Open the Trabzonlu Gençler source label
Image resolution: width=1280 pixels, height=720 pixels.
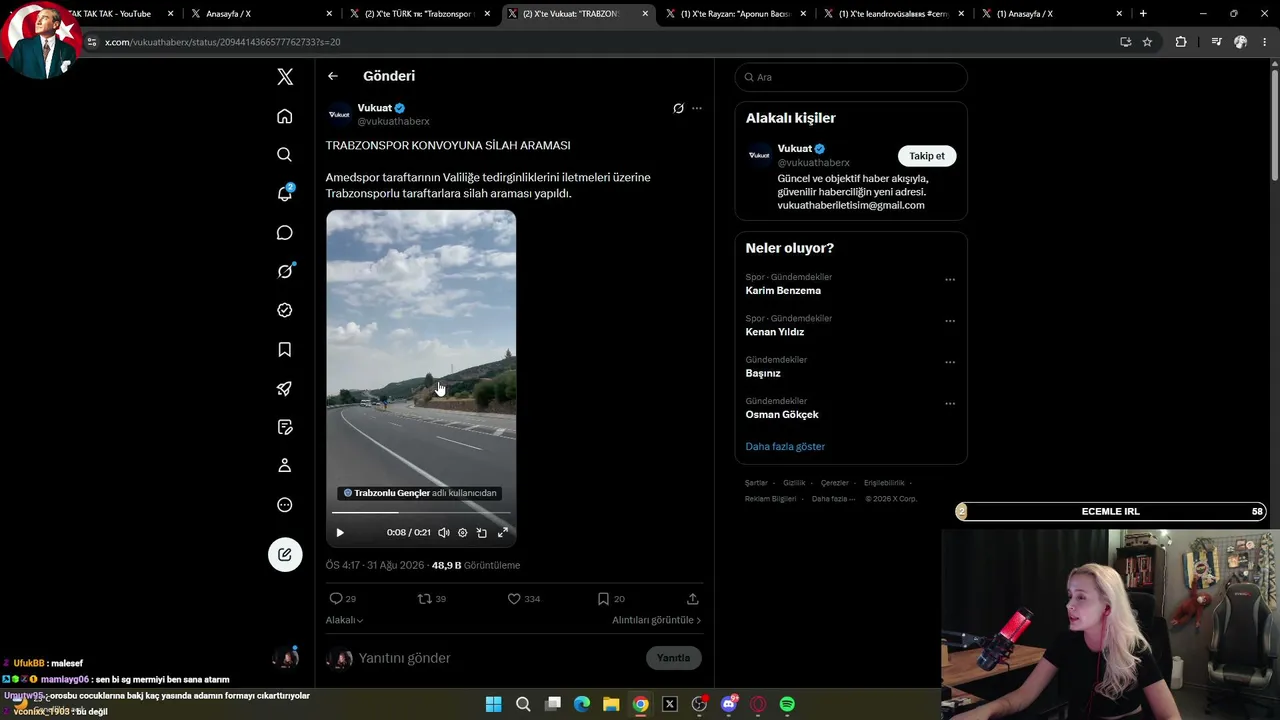pos(420,493)
